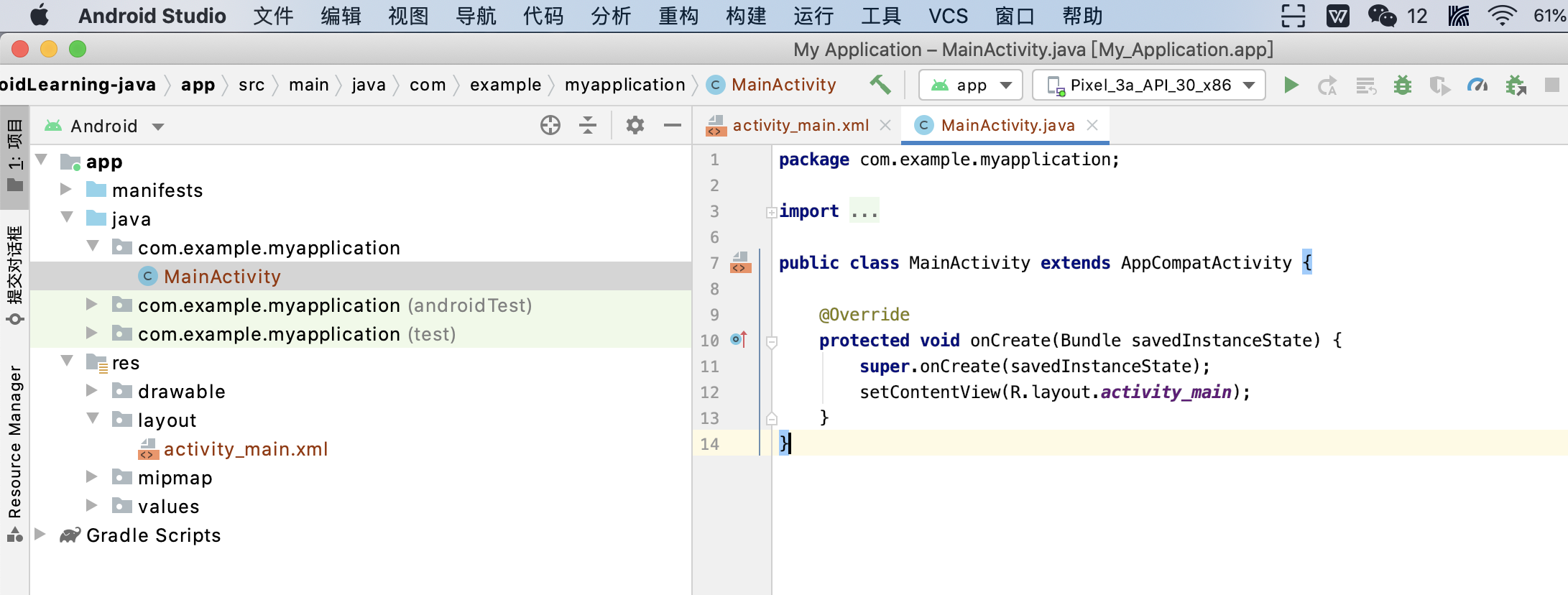Screen dimensions: 1568x595
Task: Click AppCompatActivity in class declaration
Action: point(1206,262)
